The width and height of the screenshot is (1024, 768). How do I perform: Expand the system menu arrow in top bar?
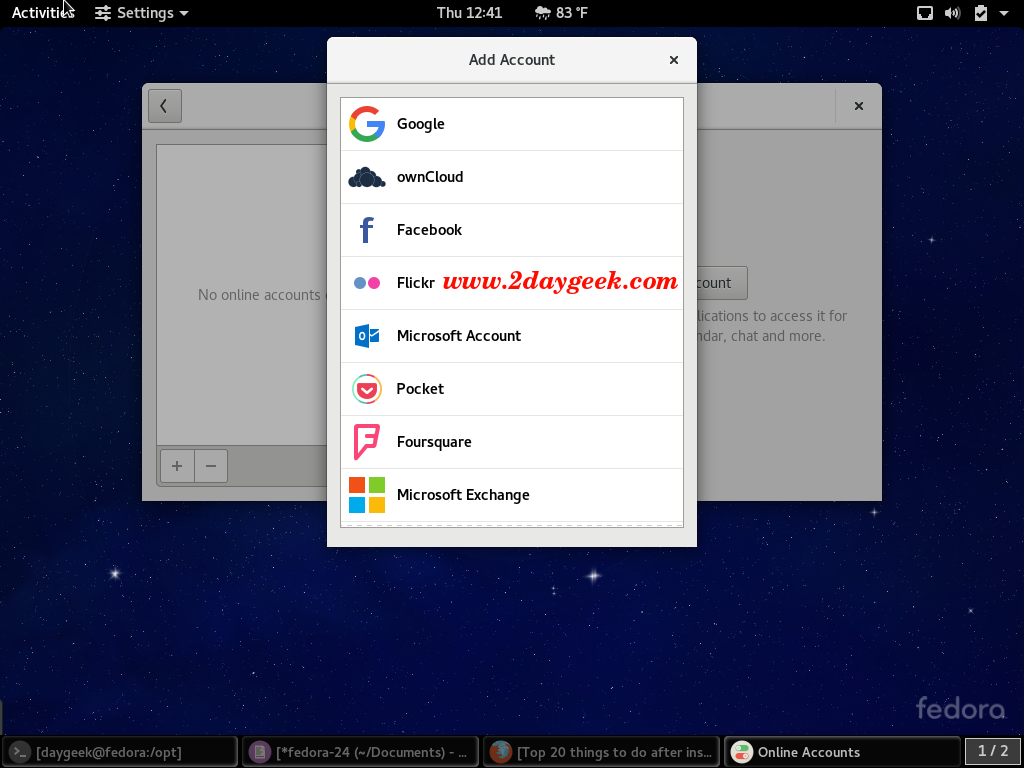(1004, 13)
